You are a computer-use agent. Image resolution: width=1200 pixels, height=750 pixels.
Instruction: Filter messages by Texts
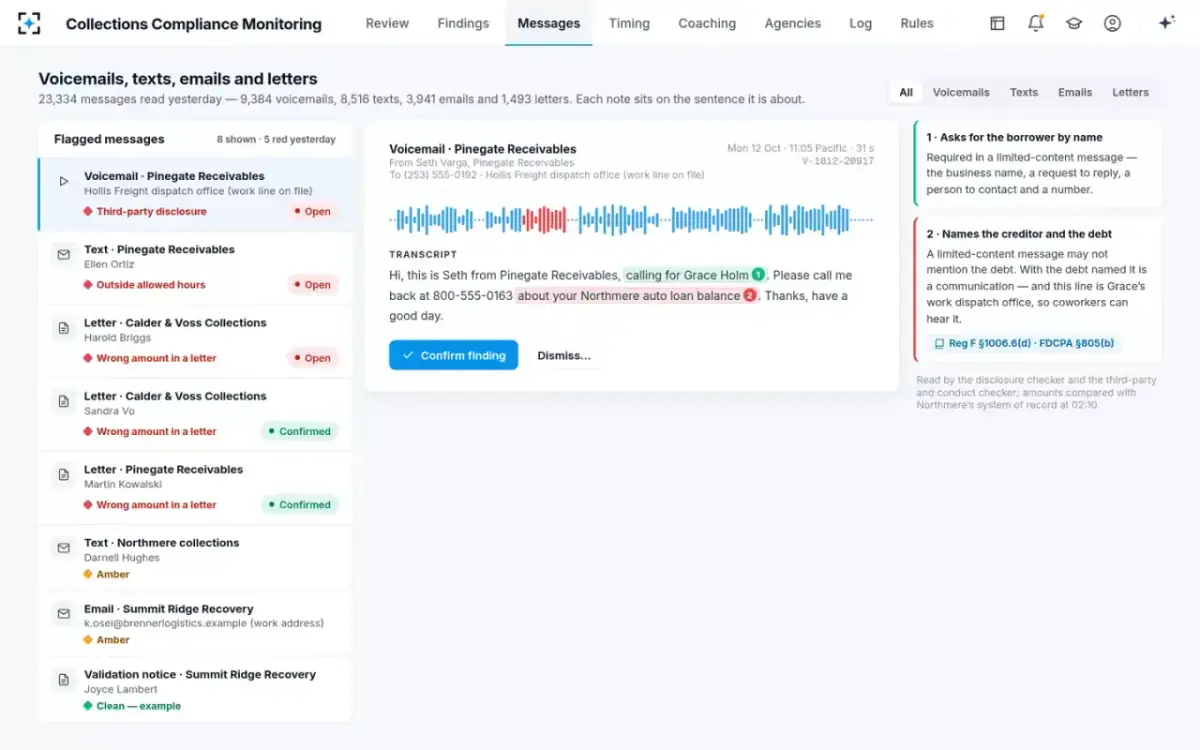point(1024,92)
